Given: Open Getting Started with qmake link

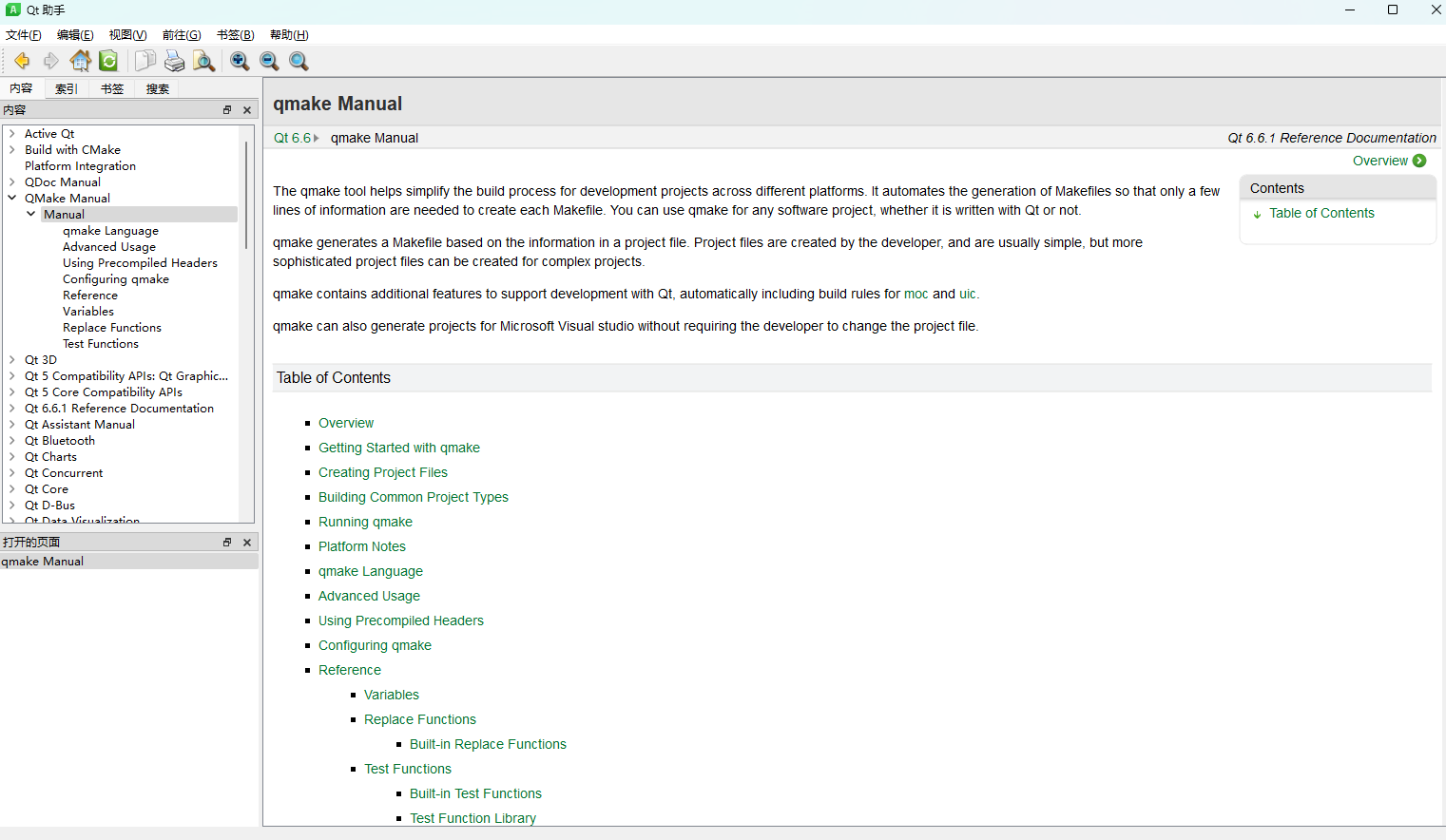Looking at the screenshot, I should [398, 448].
